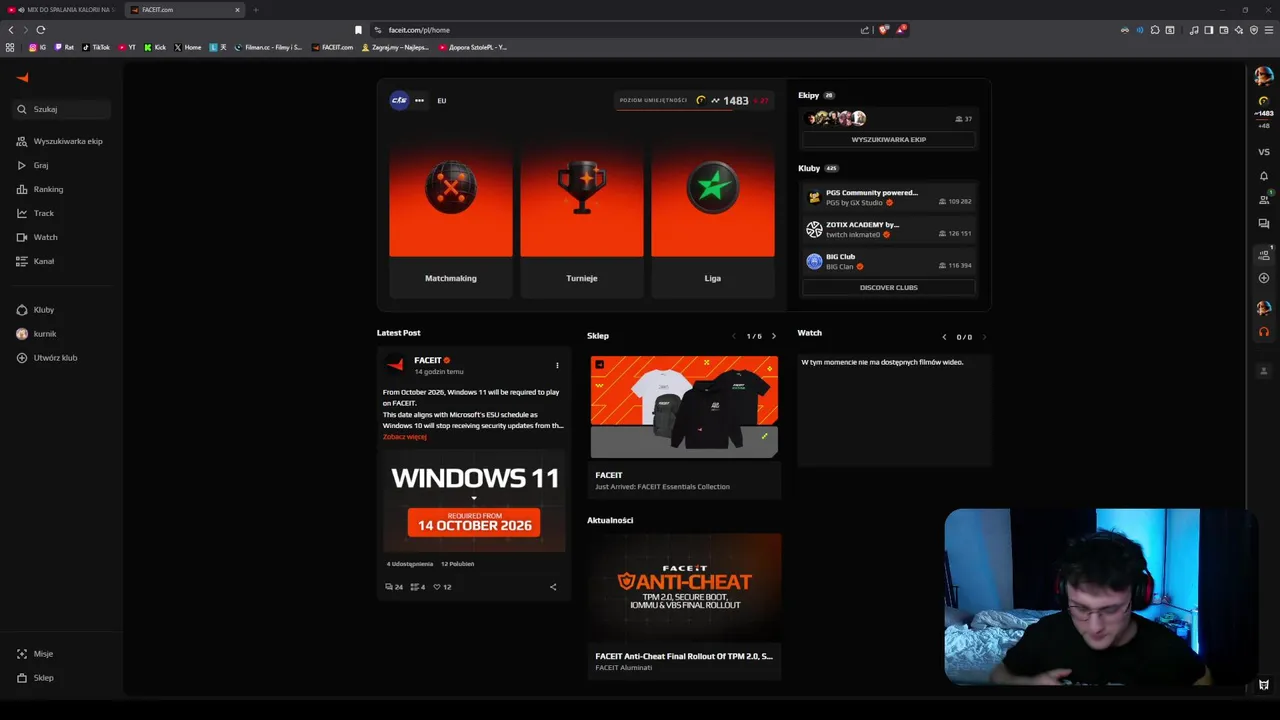Open Misje at sidebar bottom
The height and width of the screenshot is (720, 1280).
[x=36, y=654]
